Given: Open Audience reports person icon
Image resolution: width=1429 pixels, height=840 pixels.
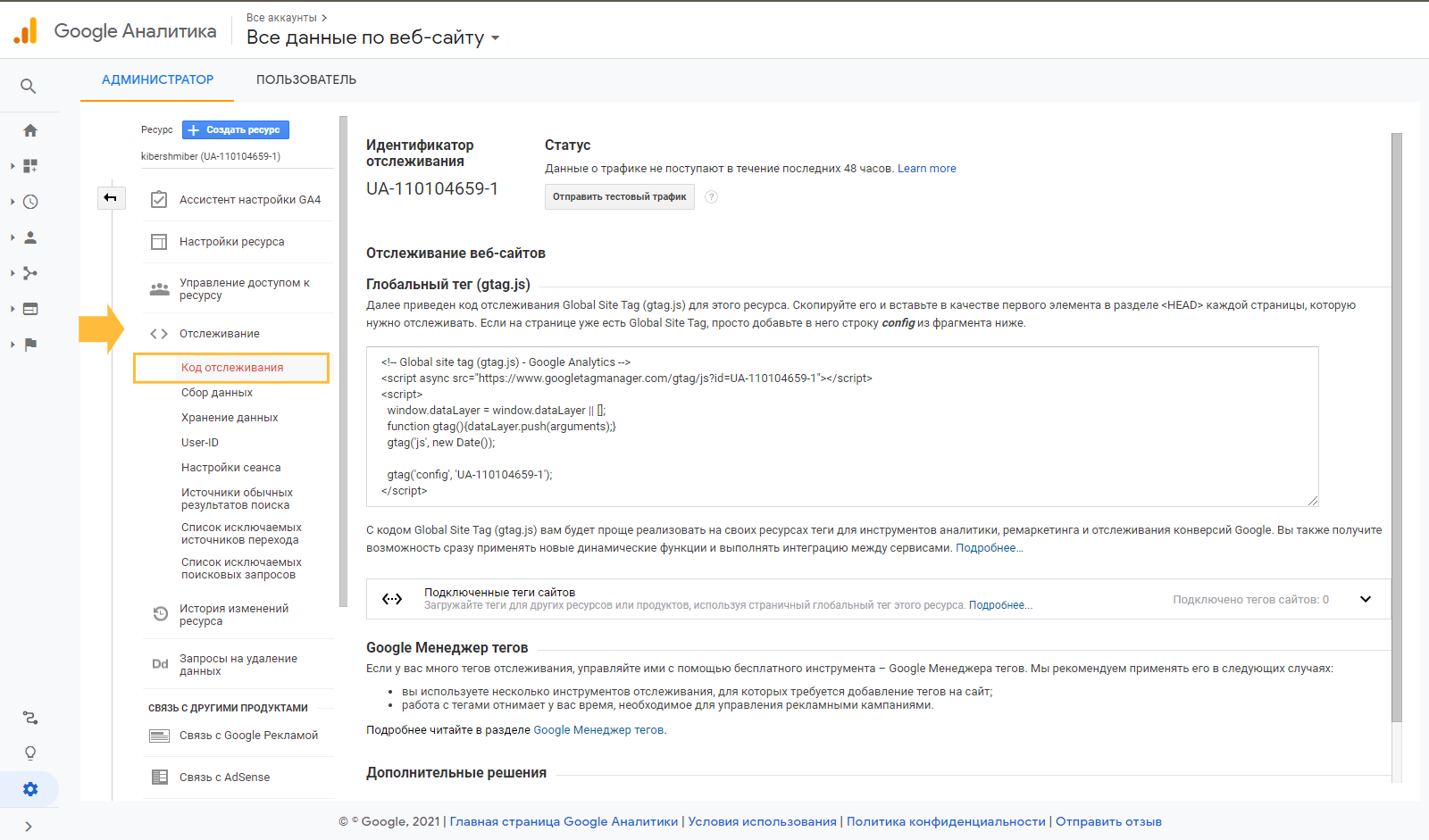Looking at the screenshot, I should coord(30,237).
